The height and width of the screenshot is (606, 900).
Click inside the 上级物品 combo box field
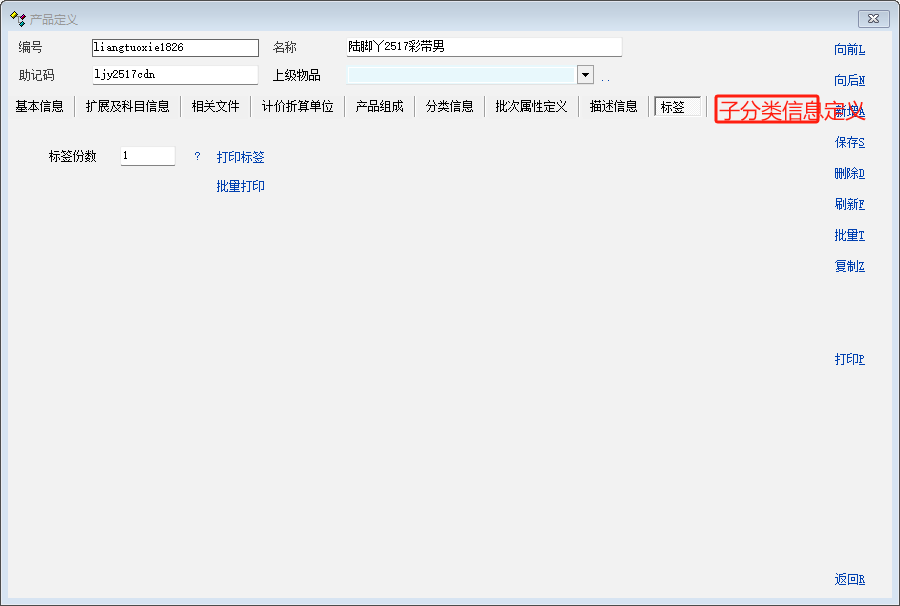(460, 75)
